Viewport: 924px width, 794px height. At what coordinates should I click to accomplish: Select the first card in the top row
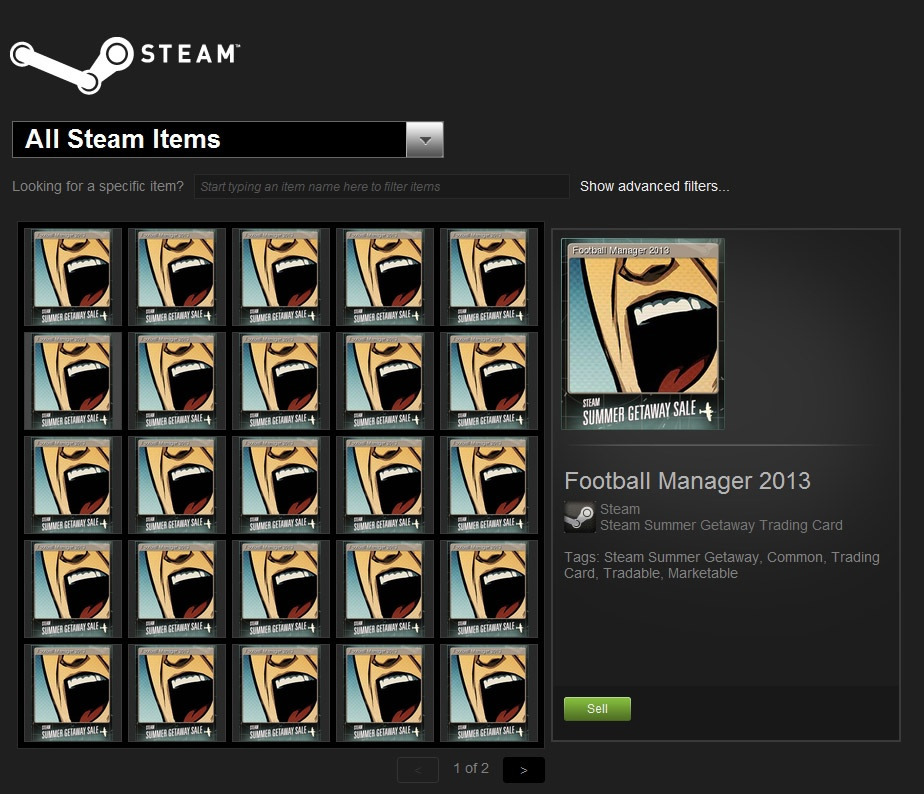click(x=73, y=277)
